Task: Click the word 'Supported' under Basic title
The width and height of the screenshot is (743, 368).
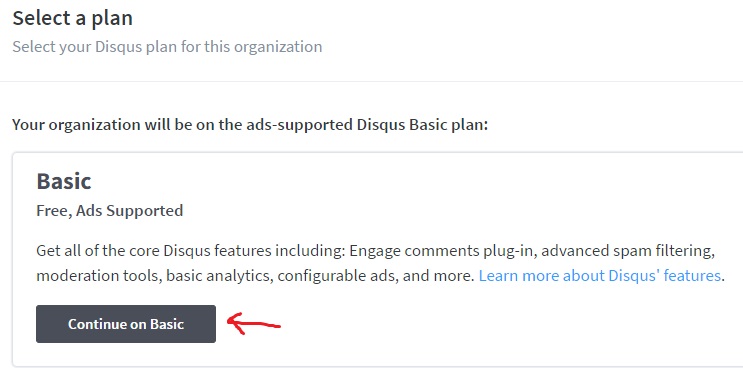Action: [x=145, y=210]
